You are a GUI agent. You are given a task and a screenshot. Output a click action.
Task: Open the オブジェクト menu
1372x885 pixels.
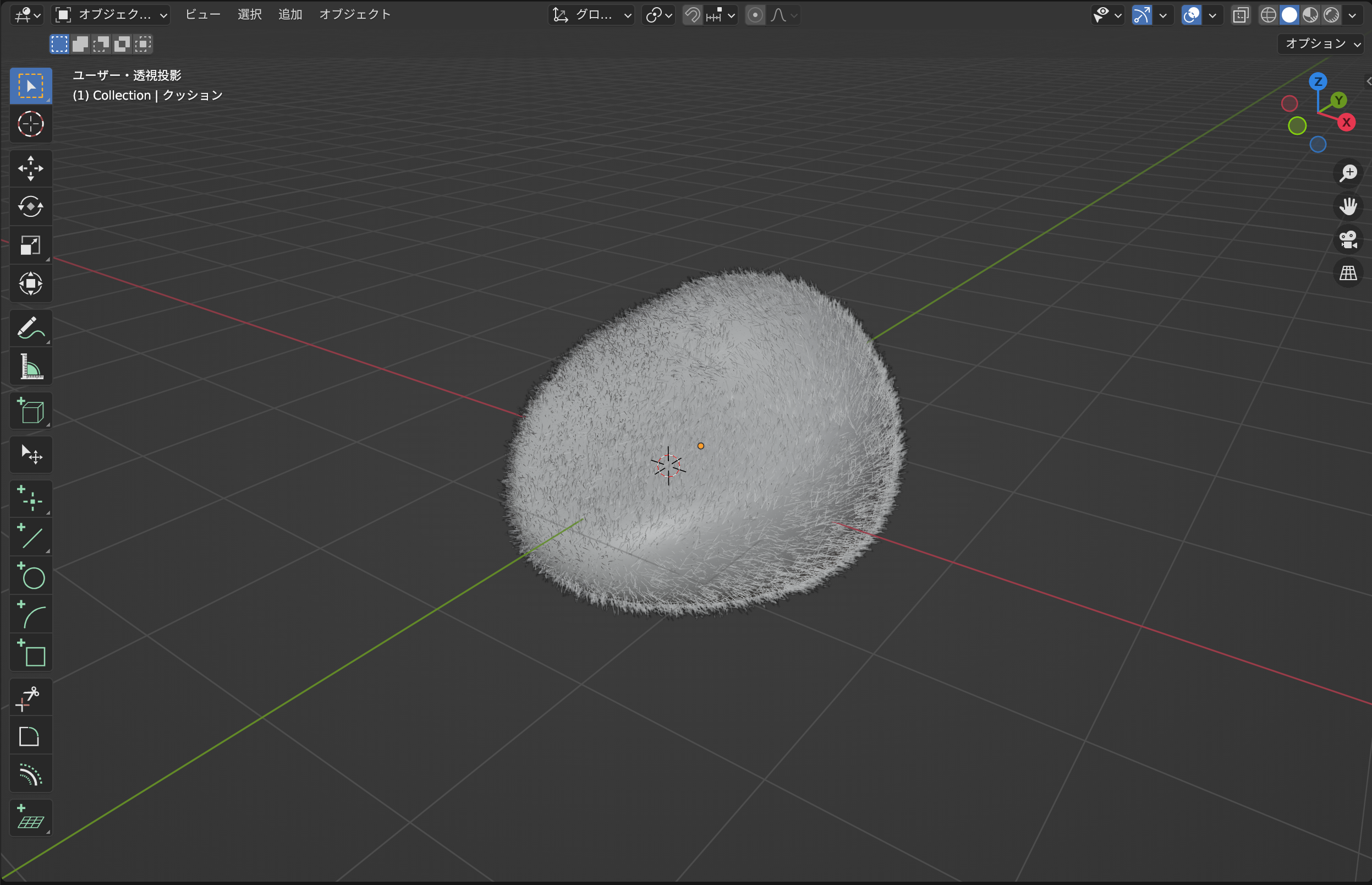point(355,14)
